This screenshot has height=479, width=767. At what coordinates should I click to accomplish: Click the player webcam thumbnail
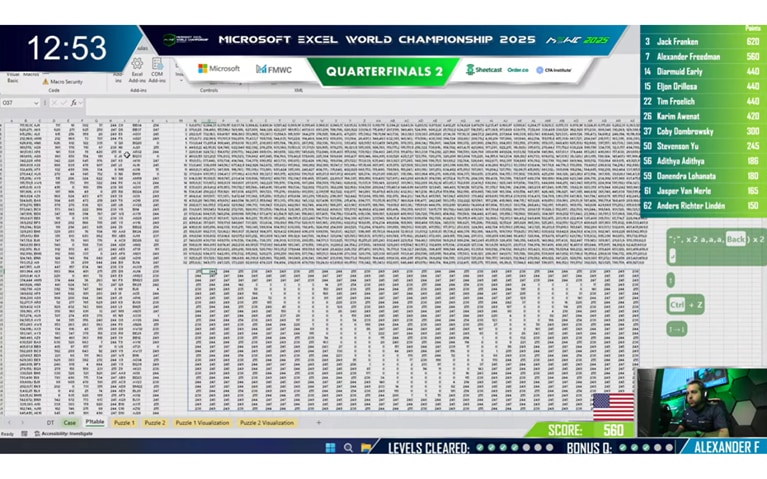pos(701,402)
